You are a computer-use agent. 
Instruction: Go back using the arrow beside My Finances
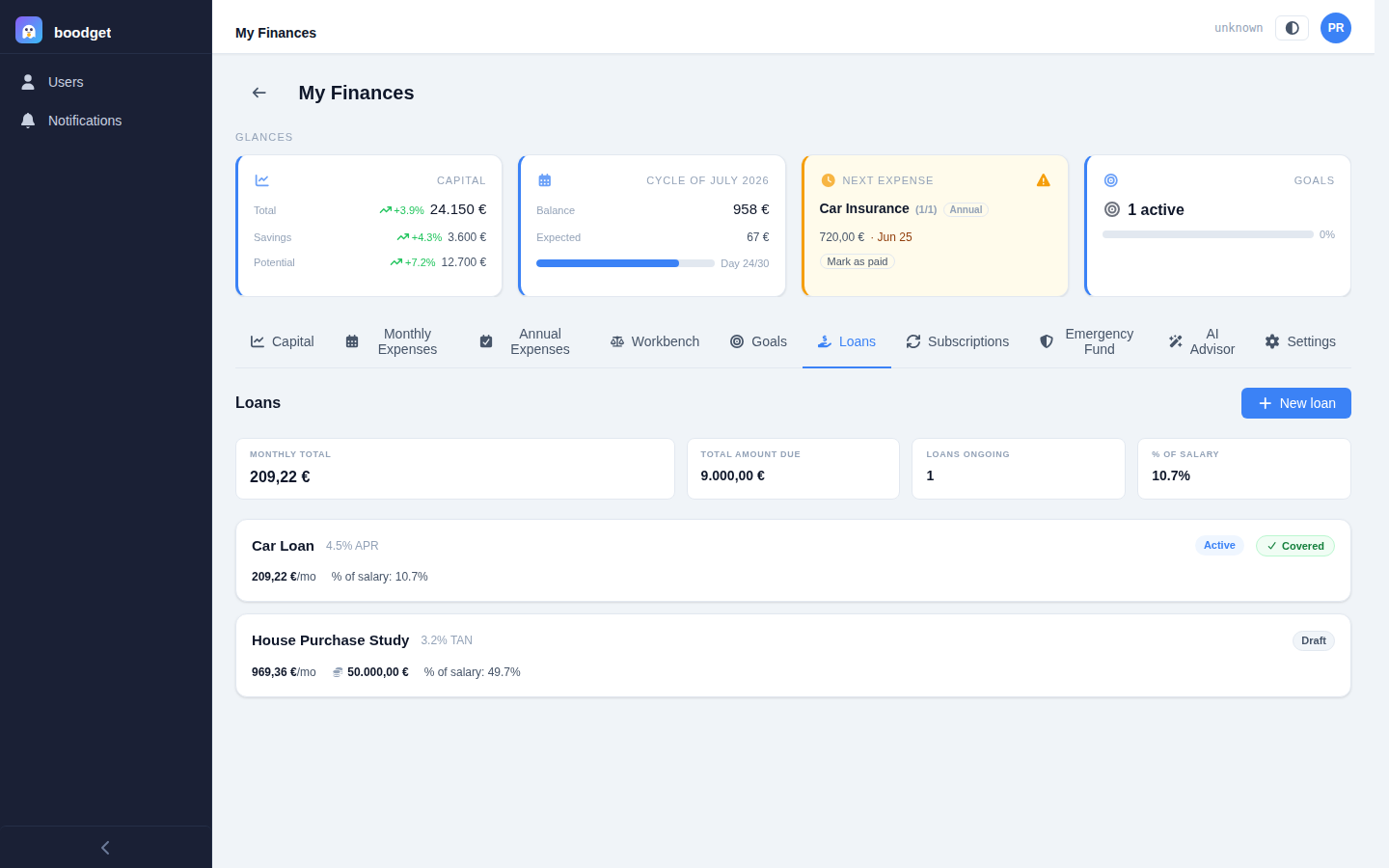tap(259, 93)
